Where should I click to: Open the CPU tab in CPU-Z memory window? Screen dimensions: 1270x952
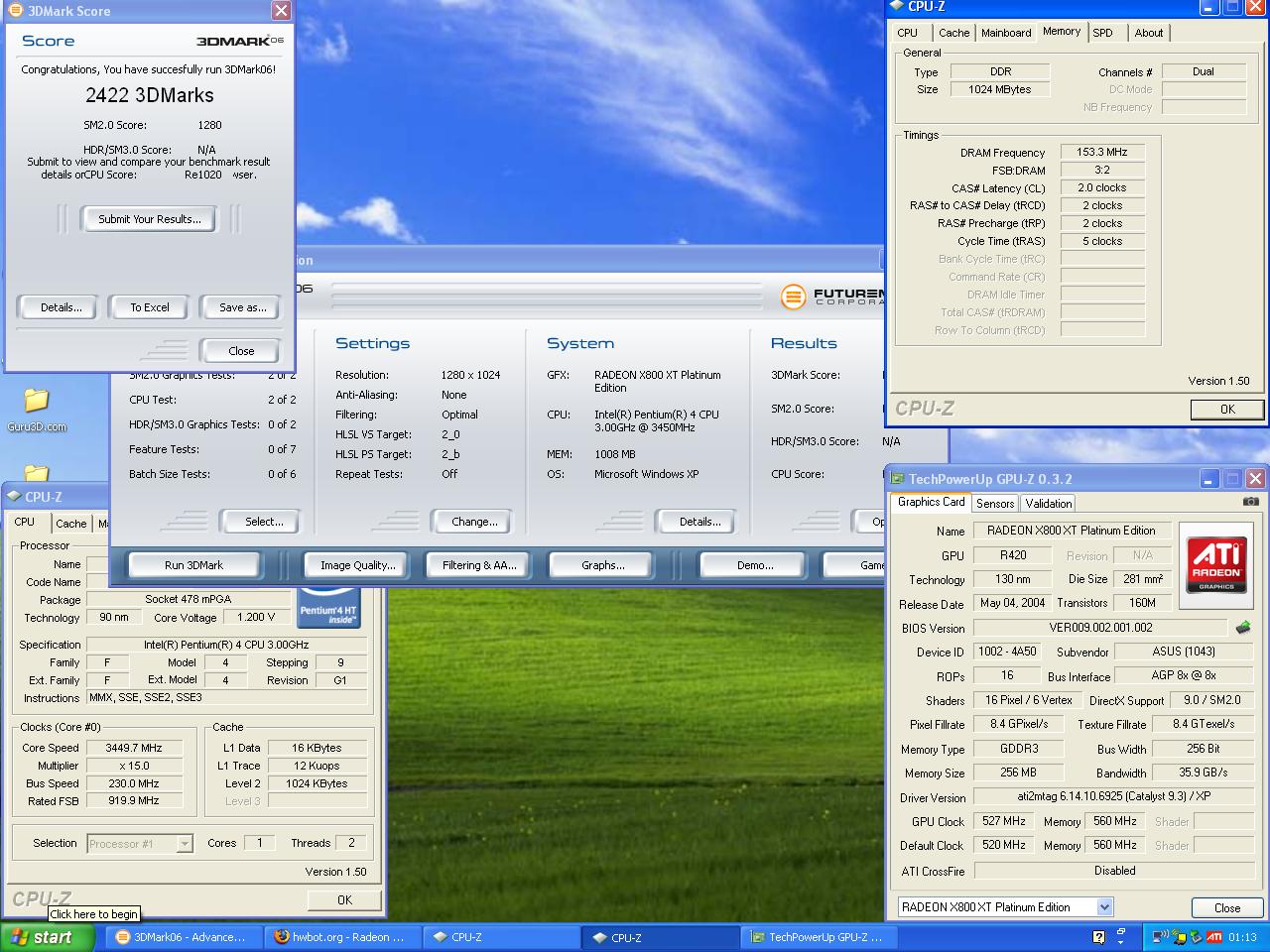907,33
